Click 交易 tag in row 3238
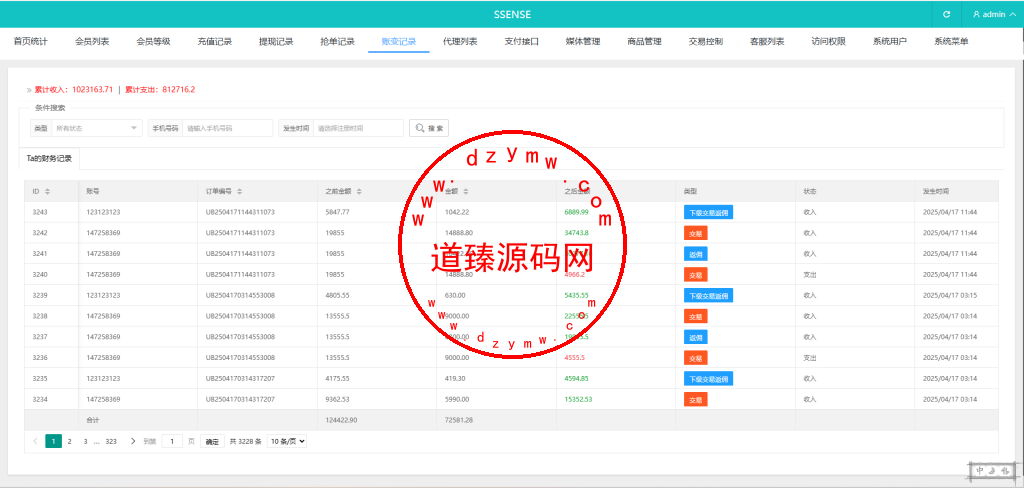 click(x=696, y=316)
